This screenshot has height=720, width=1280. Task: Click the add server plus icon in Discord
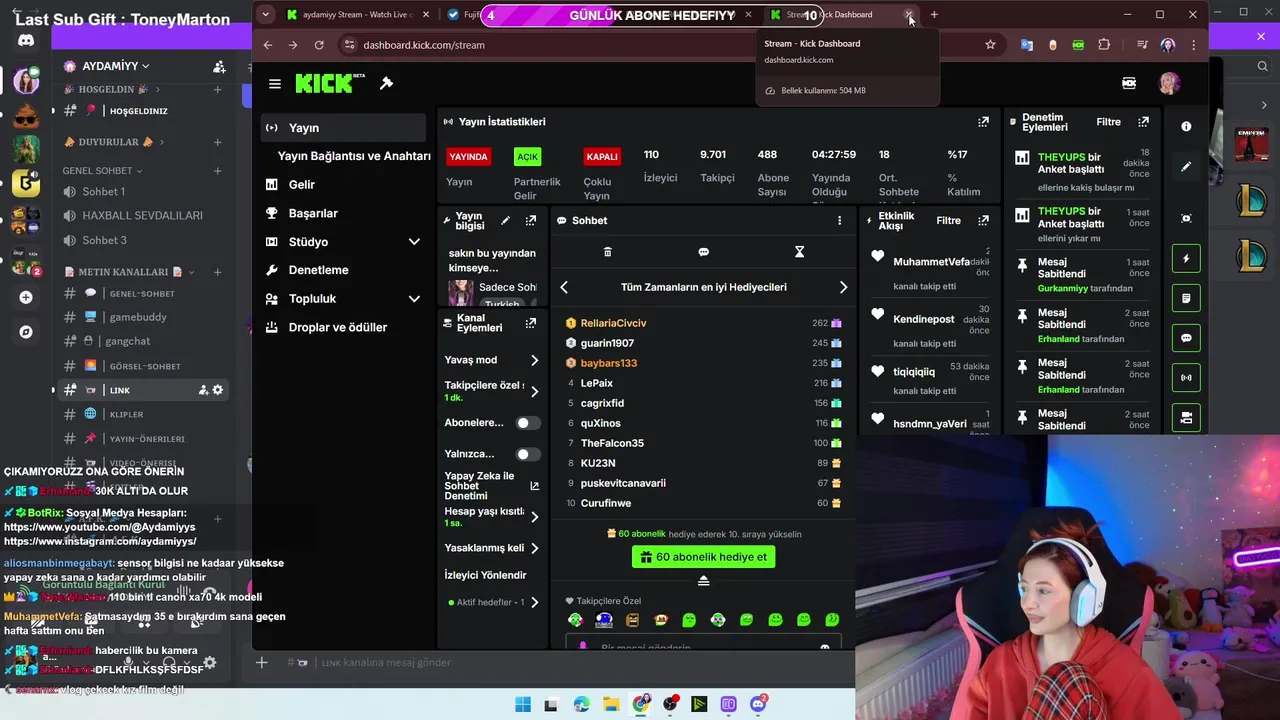point(26,297)
